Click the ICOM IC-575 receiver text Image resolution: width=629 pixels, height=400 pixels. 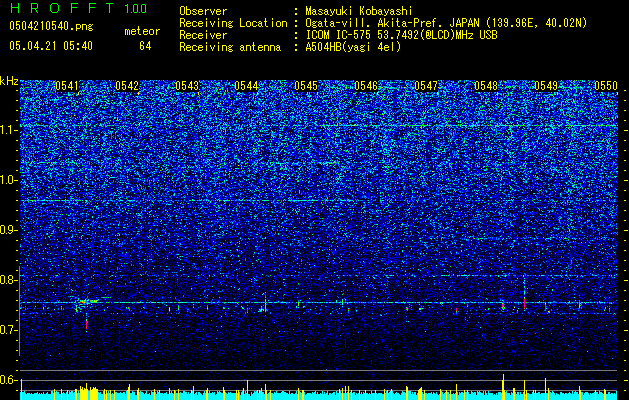401,35
